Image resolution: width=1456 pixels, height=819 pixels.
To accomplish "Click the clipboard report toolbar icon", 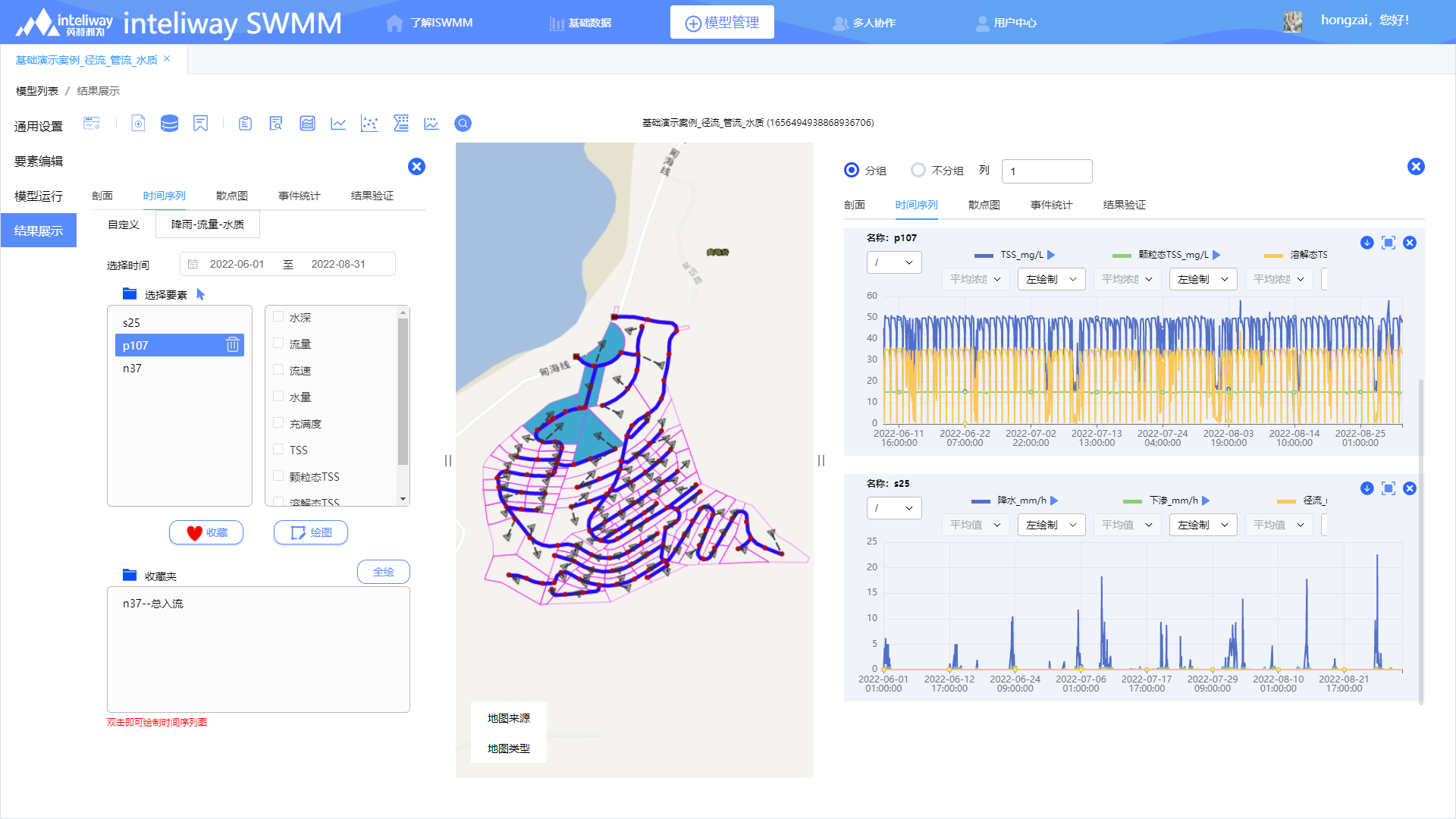I will [245, 124].
